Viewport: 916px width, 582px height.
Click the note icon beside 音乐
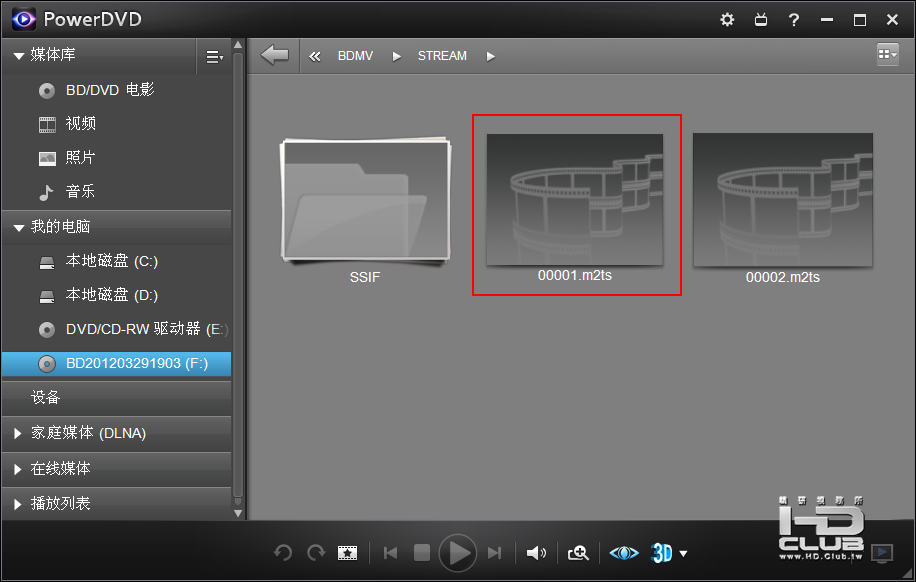46,192
